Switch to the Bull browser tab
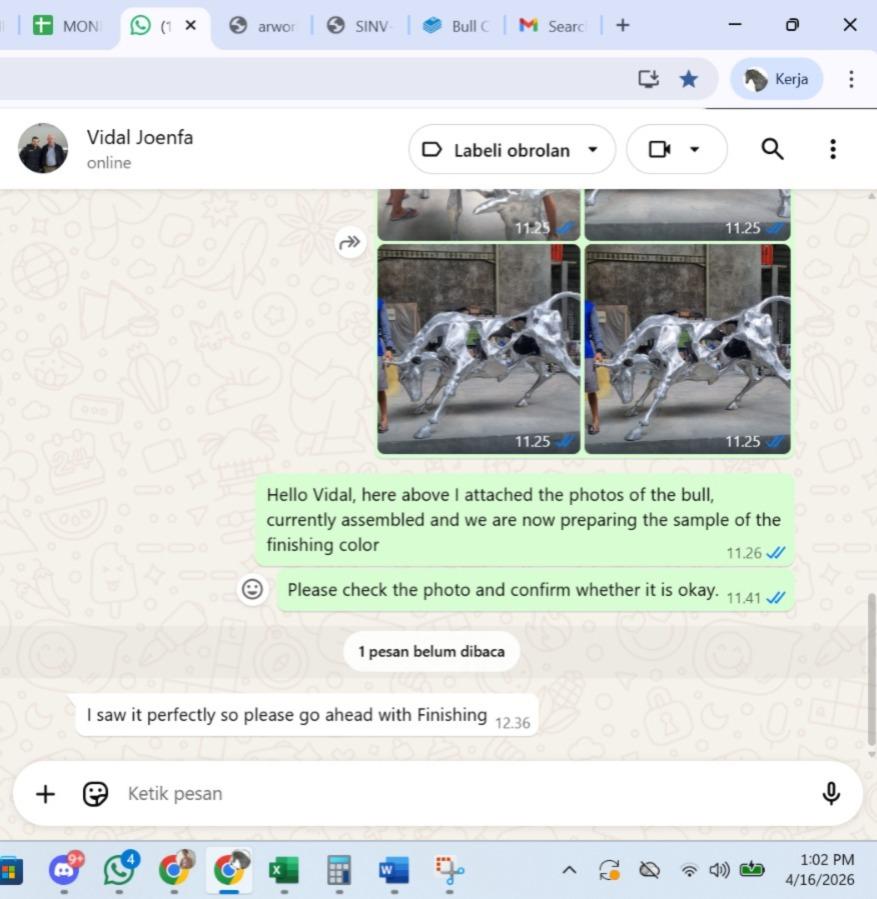Screen dimensions: 877x899 [x=456, y=26]
